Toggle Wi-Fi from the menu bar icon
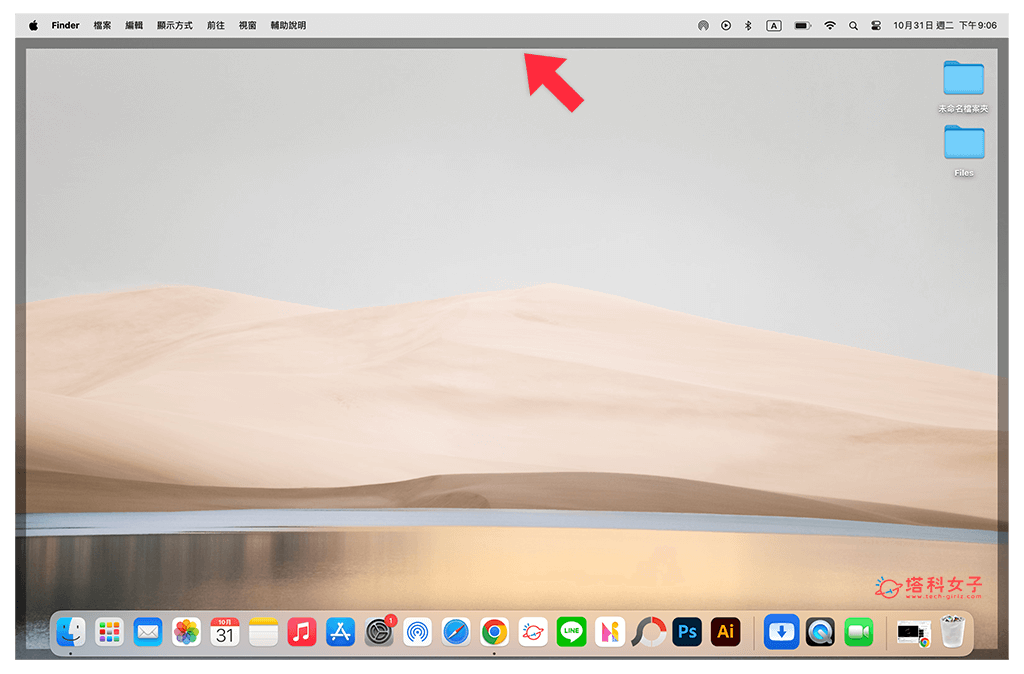Viewport: 1024px width, 674px height. 829,26
